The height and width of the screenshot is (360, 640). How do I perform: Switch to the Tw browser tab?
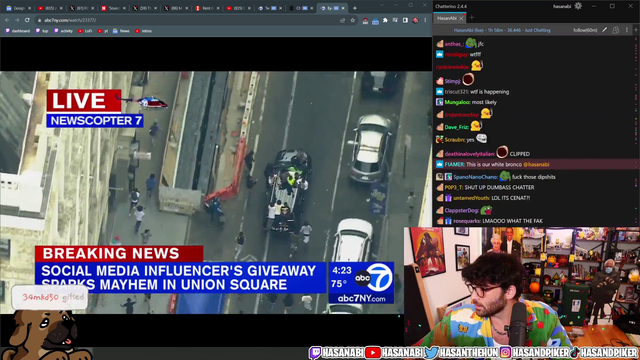coord(269,8)
